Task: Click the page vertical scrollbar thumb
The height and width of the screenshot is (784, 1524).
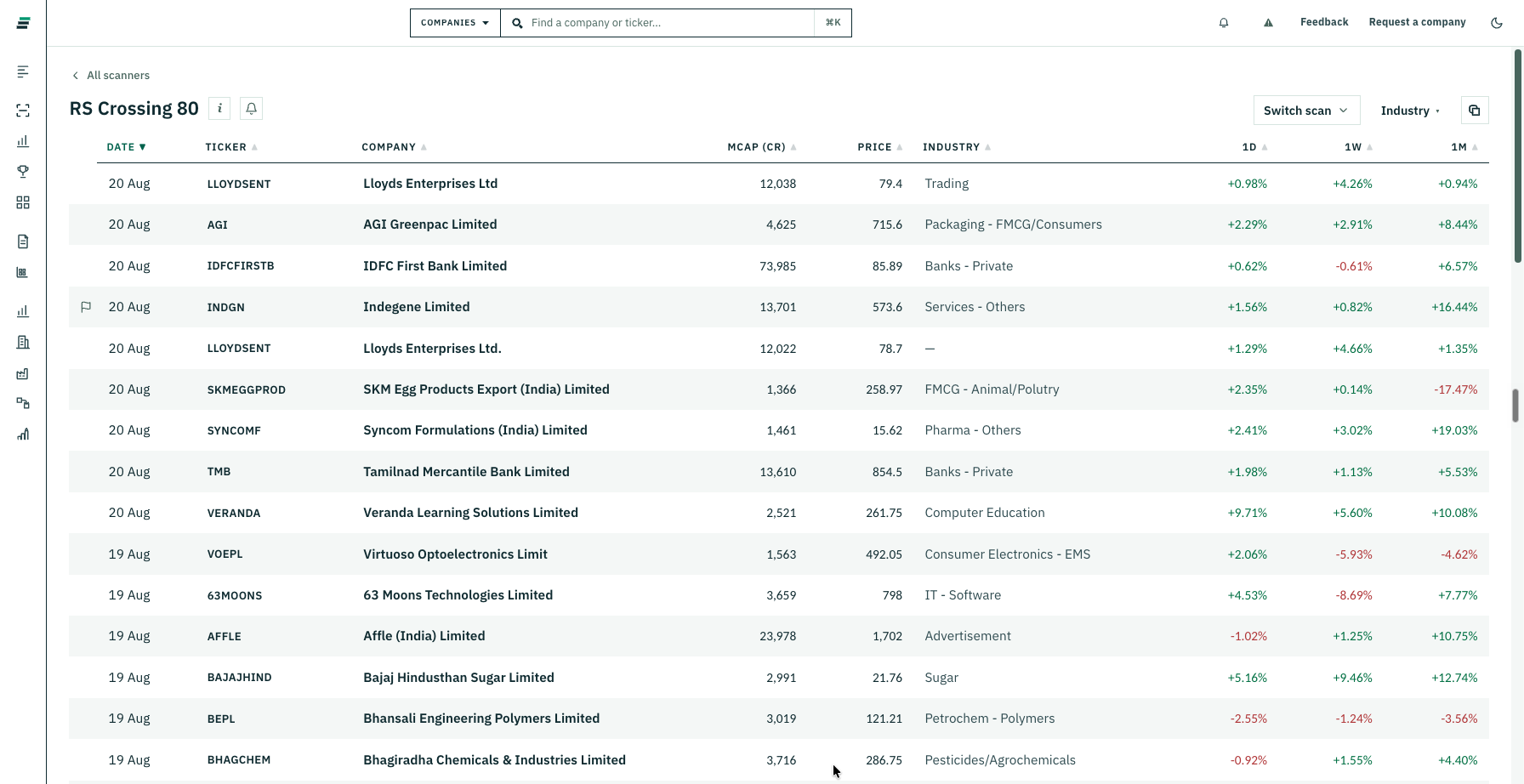Action: (x=1518, y=156)
